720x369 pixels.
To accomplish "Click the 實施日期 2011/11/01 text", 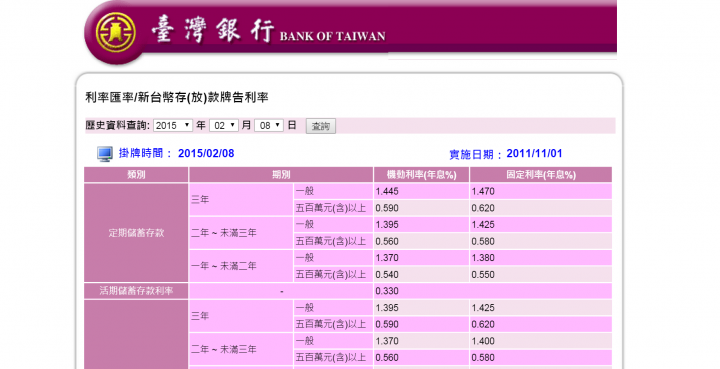I will coord(506,154).
